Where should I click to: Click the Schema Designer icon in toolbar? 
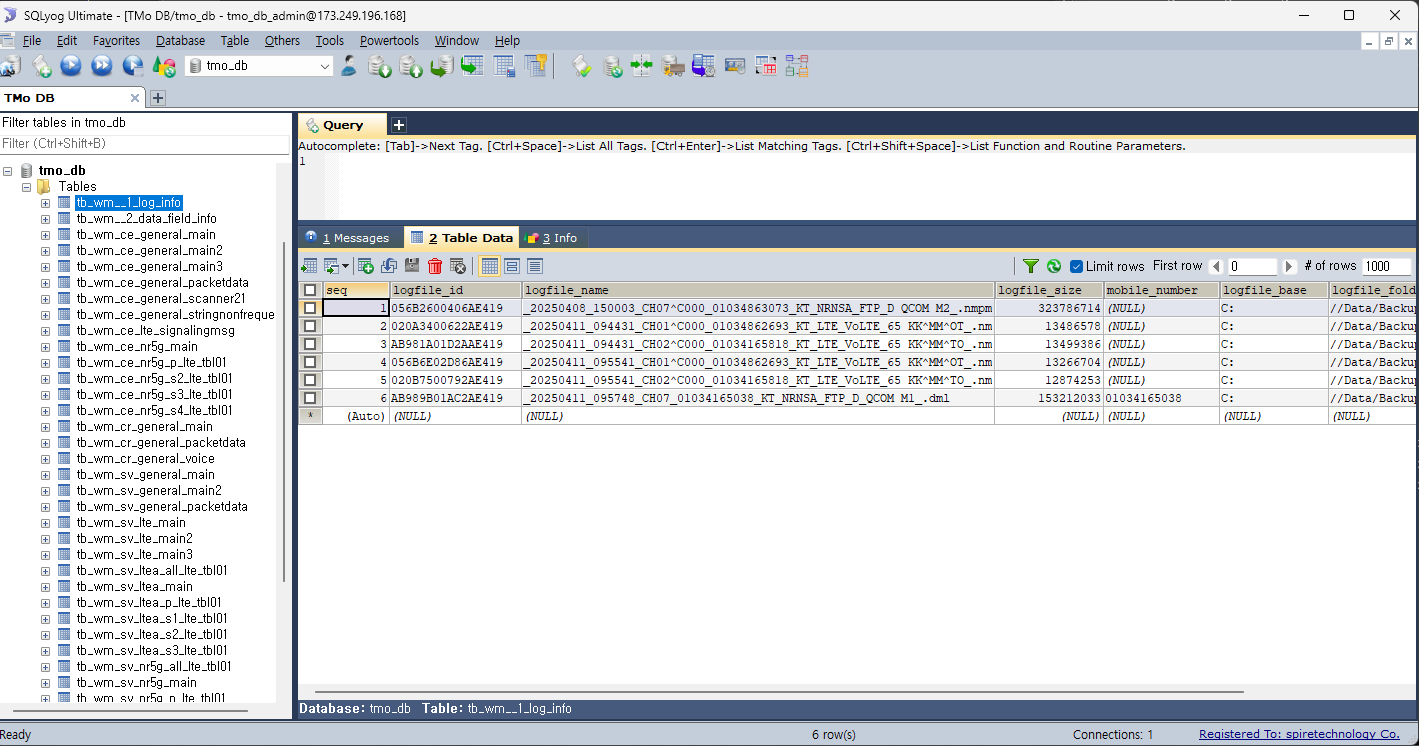pyautogui.click(x=796, y=66)
